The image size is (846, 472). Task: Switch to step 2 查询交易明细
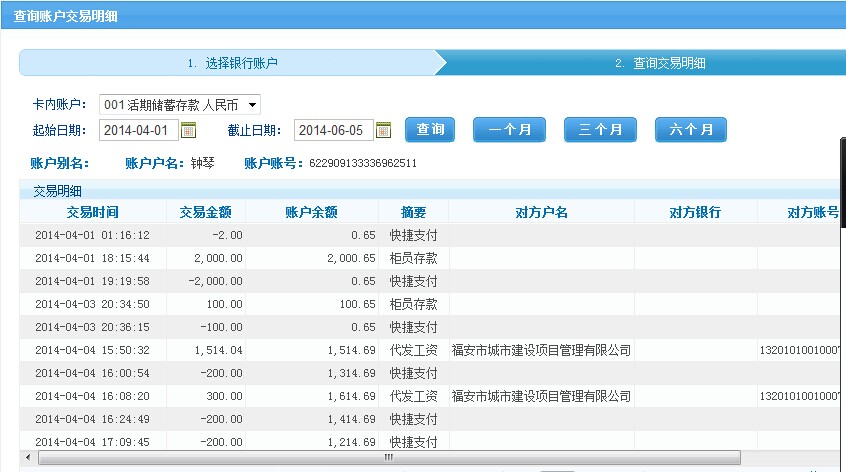[660, 63]
